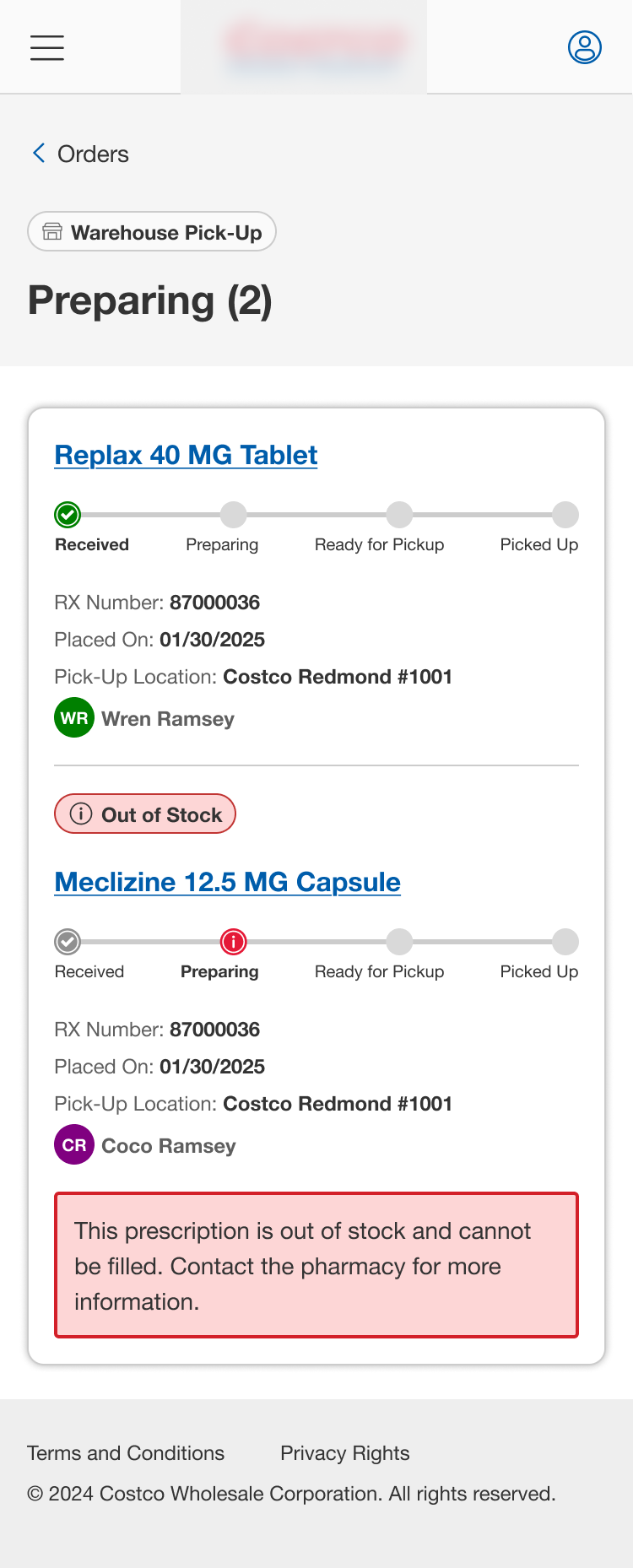Click the red Preparing alert step icon

point(233,941)
